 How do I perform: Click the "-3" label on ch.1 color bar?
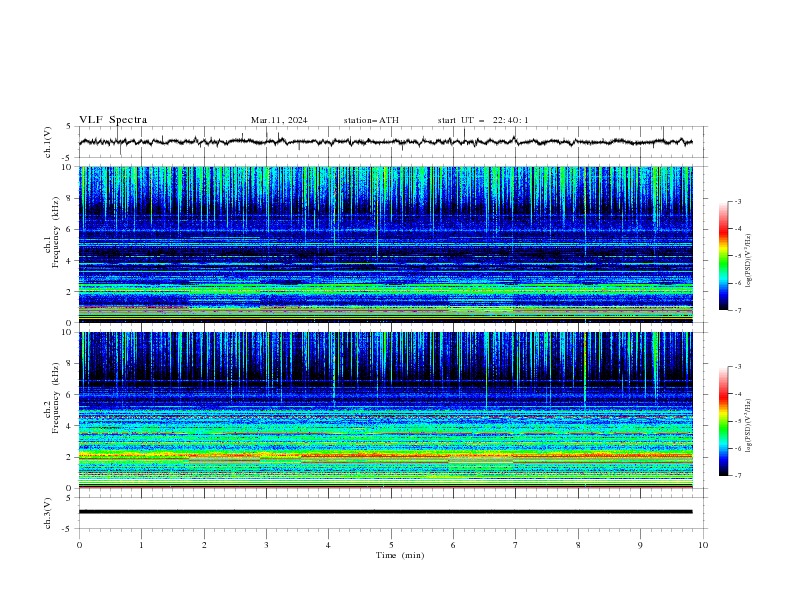pos(738,201)
